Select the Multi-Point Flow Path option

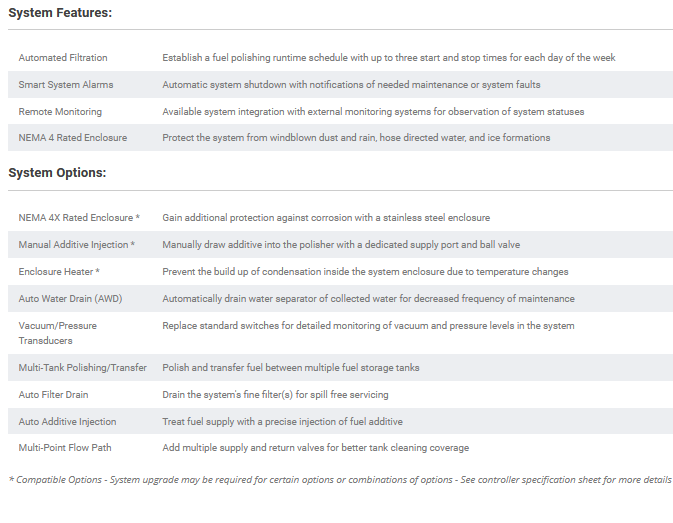coord(68,448)
